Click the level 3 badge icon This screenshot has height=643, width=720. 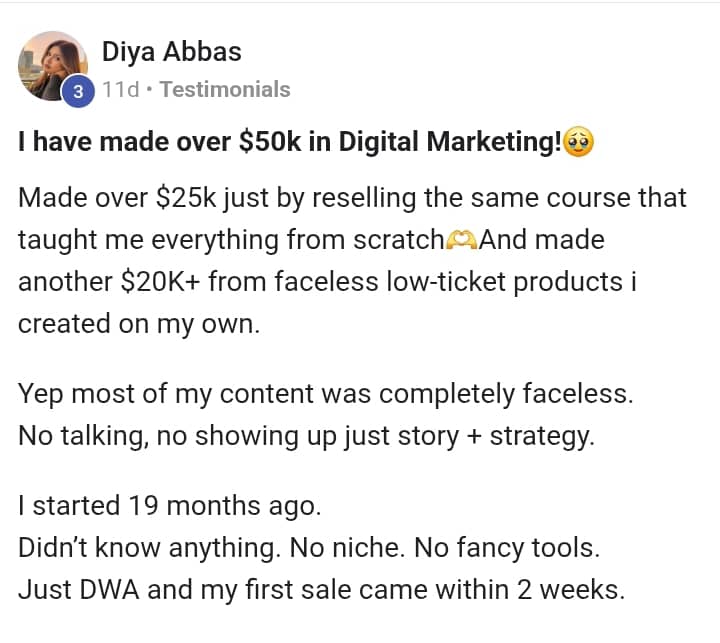pyautogui.click(x=79, y=91)
